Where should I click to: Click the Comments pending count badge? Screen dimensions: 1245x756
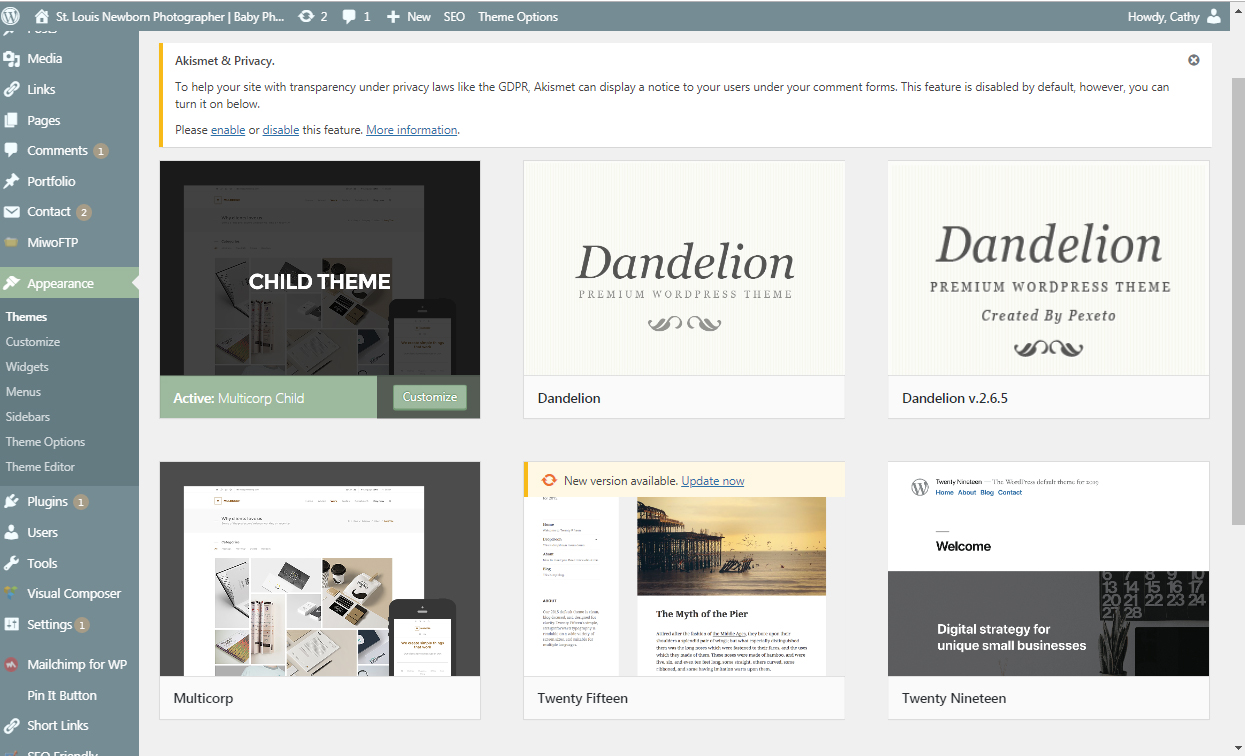tap(100, 151)
